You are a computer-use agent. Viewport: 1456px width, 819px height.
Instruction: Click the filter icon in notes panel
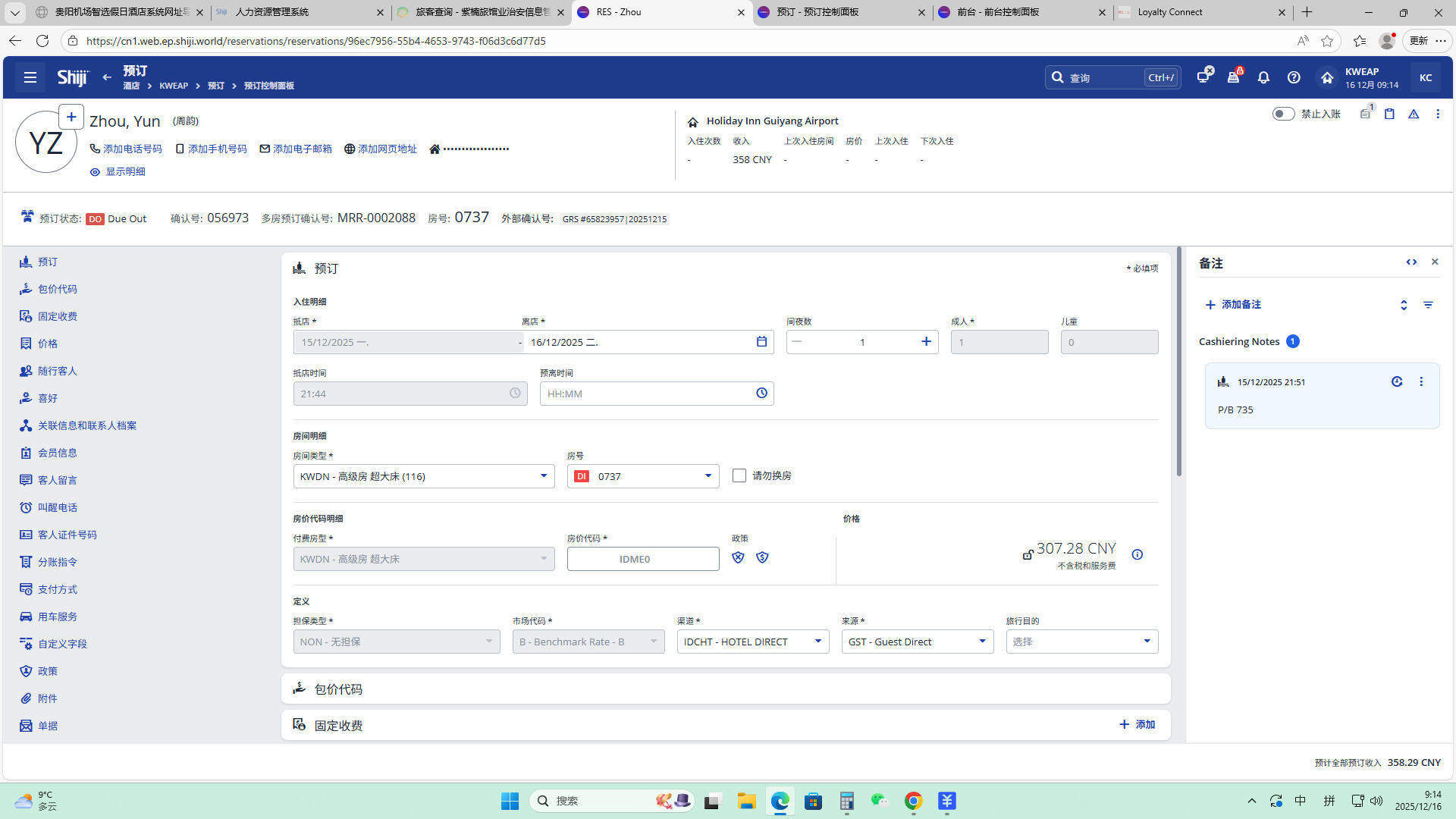pyautogui.click(x=1428, y=305)
